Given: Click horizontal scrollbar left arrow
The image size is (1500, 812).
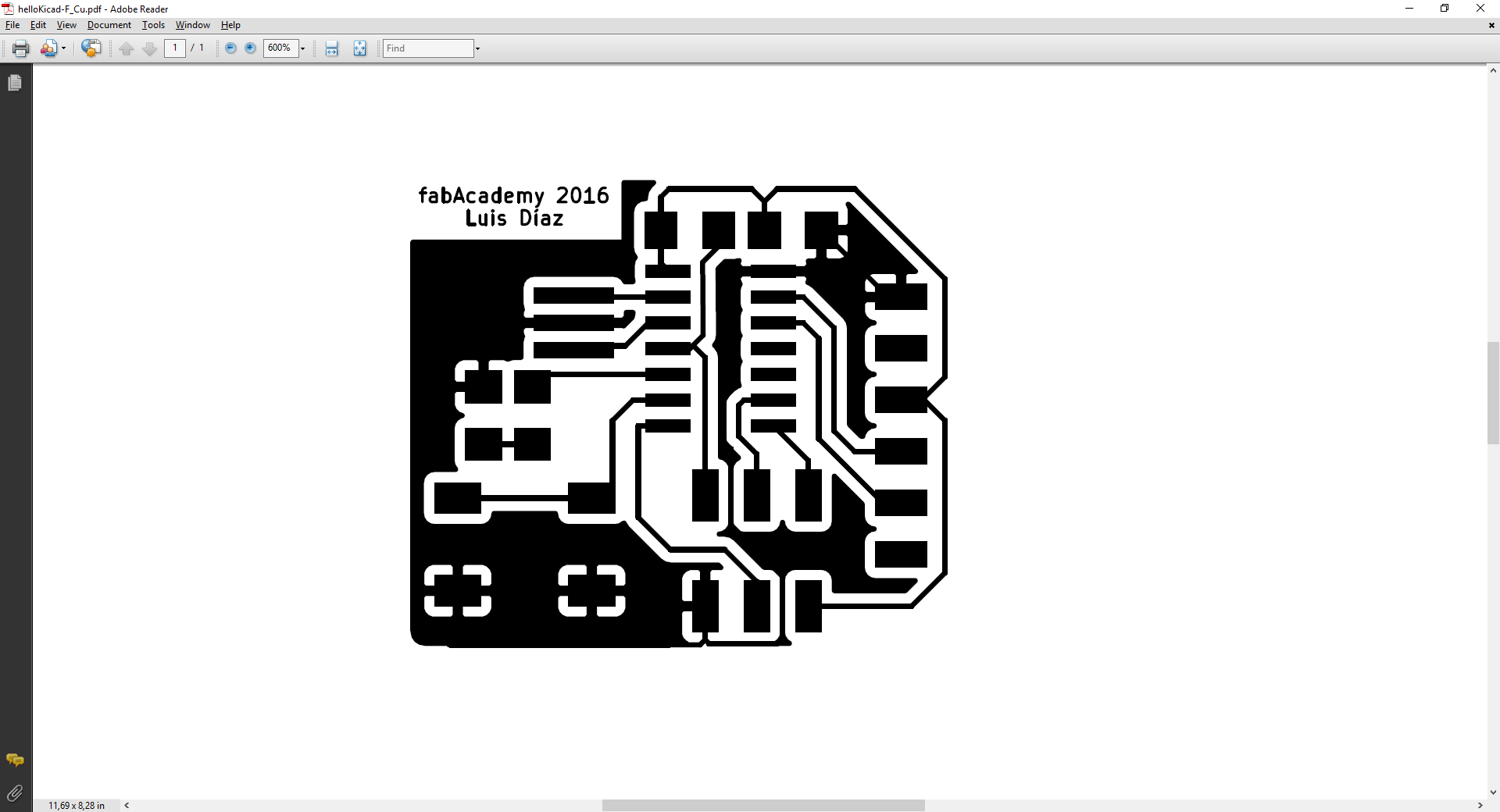Looking at the screenshot, I should [x=127, y=805].
